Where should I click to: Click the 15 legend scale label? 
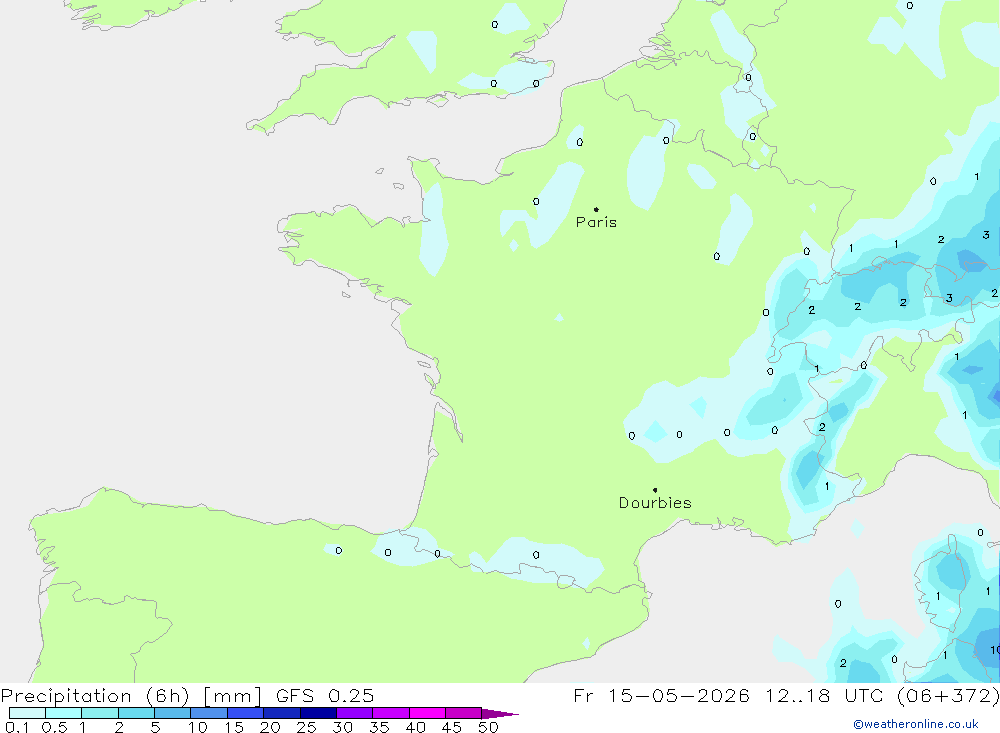coord(234,727)
